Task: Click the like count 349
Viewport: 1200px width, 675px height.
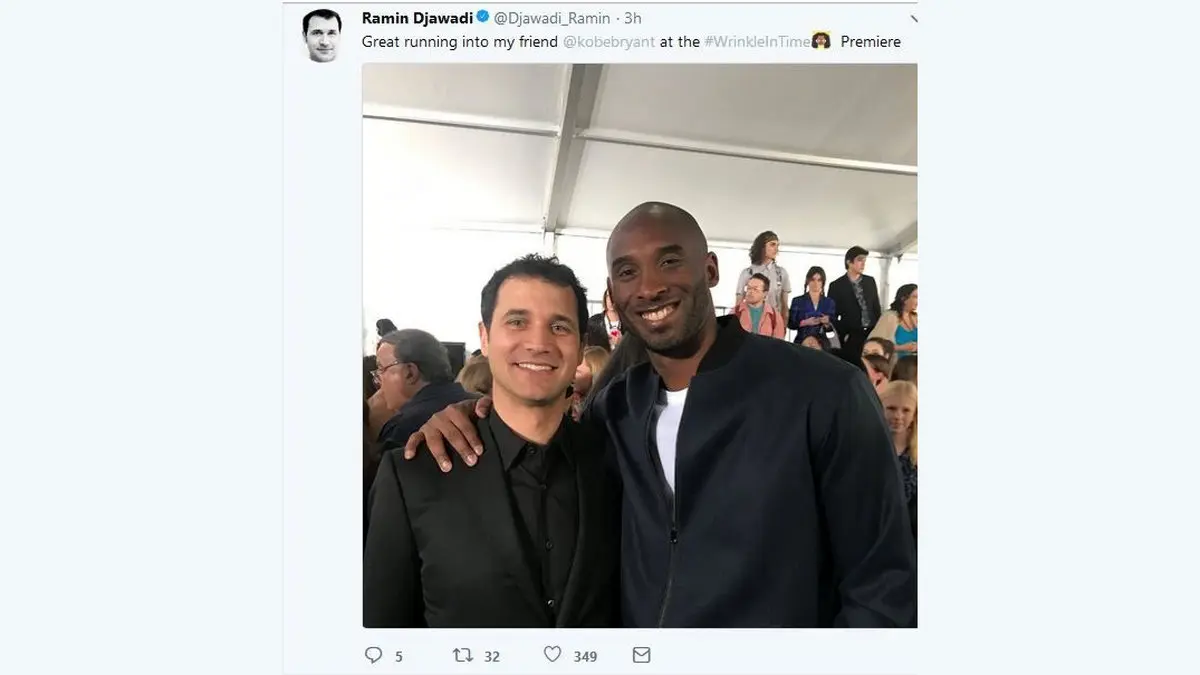Action: 585,656
